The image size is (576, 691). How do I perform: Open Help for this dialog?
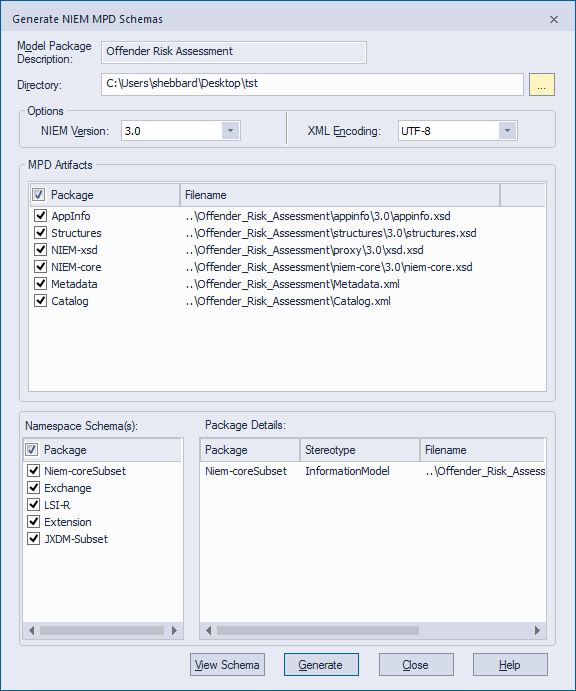tap(510, 665)
